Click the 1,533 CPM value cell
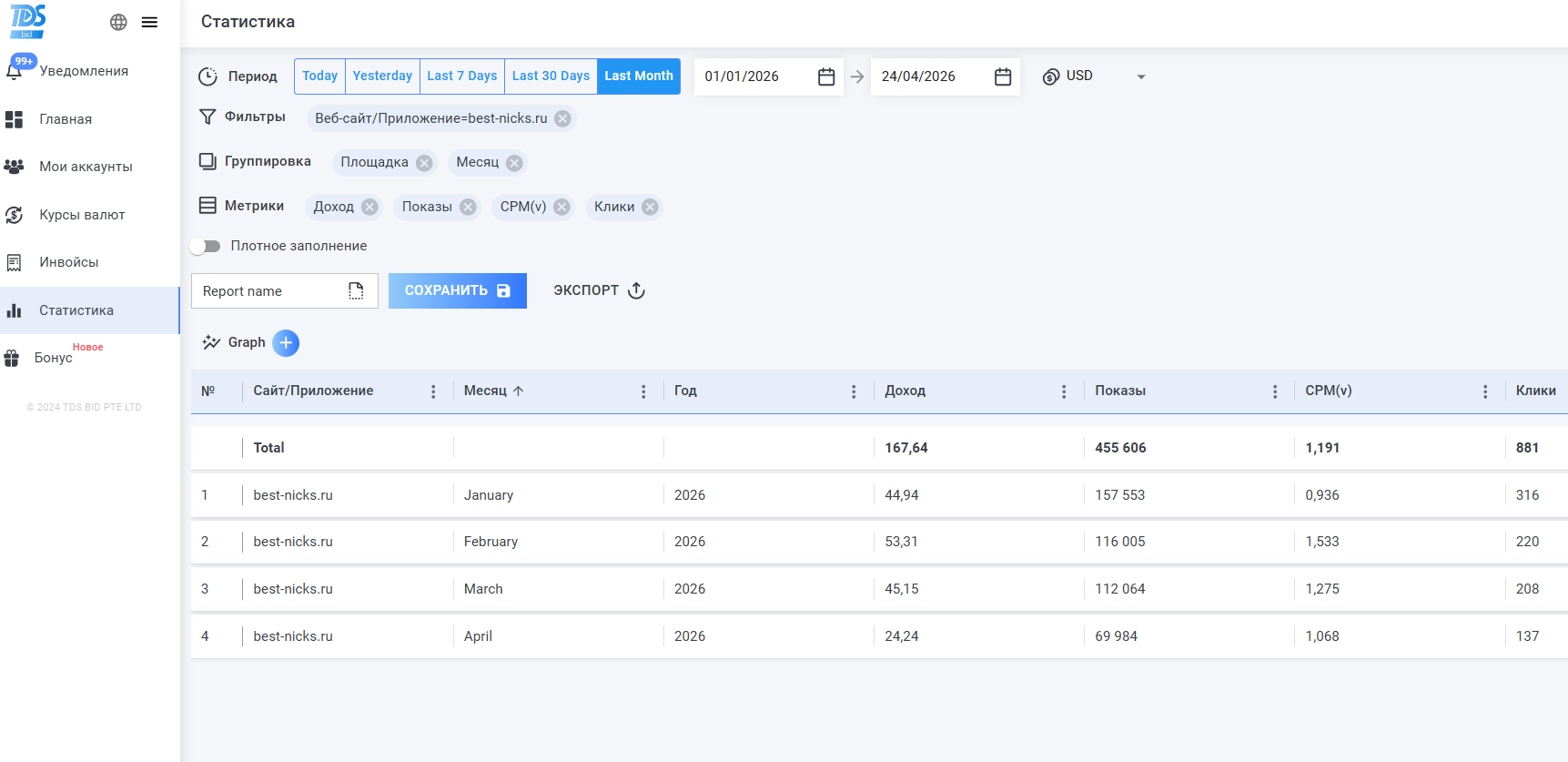Viewport: 1568px width, 762px height. (1322, 542)
